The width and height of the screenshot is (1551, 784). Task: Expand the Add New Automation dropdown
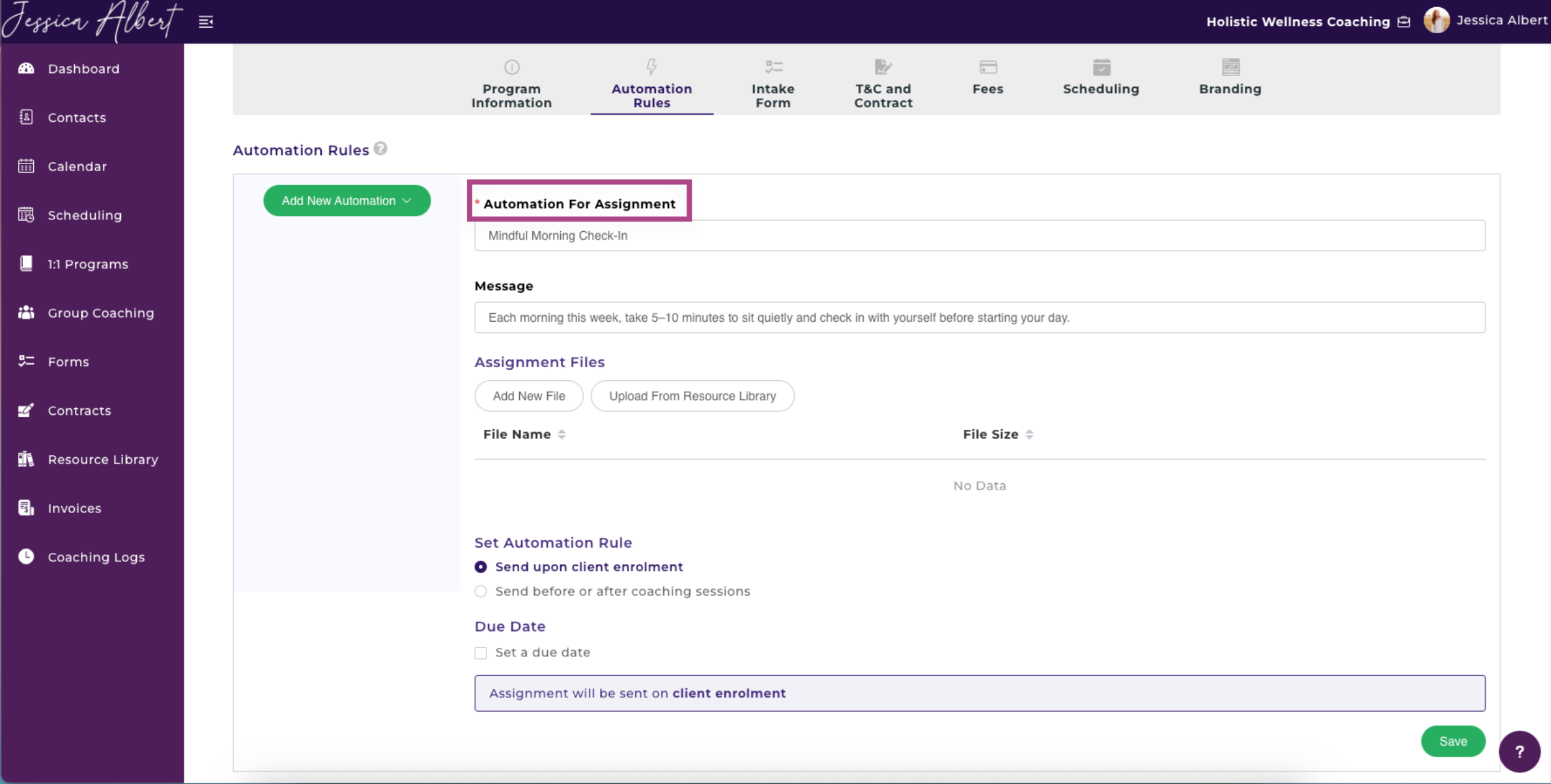[x=347, y=201]
